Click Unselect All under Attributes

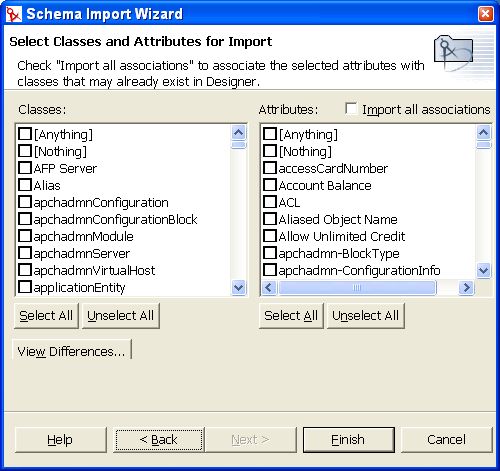(x=366, y=316)
